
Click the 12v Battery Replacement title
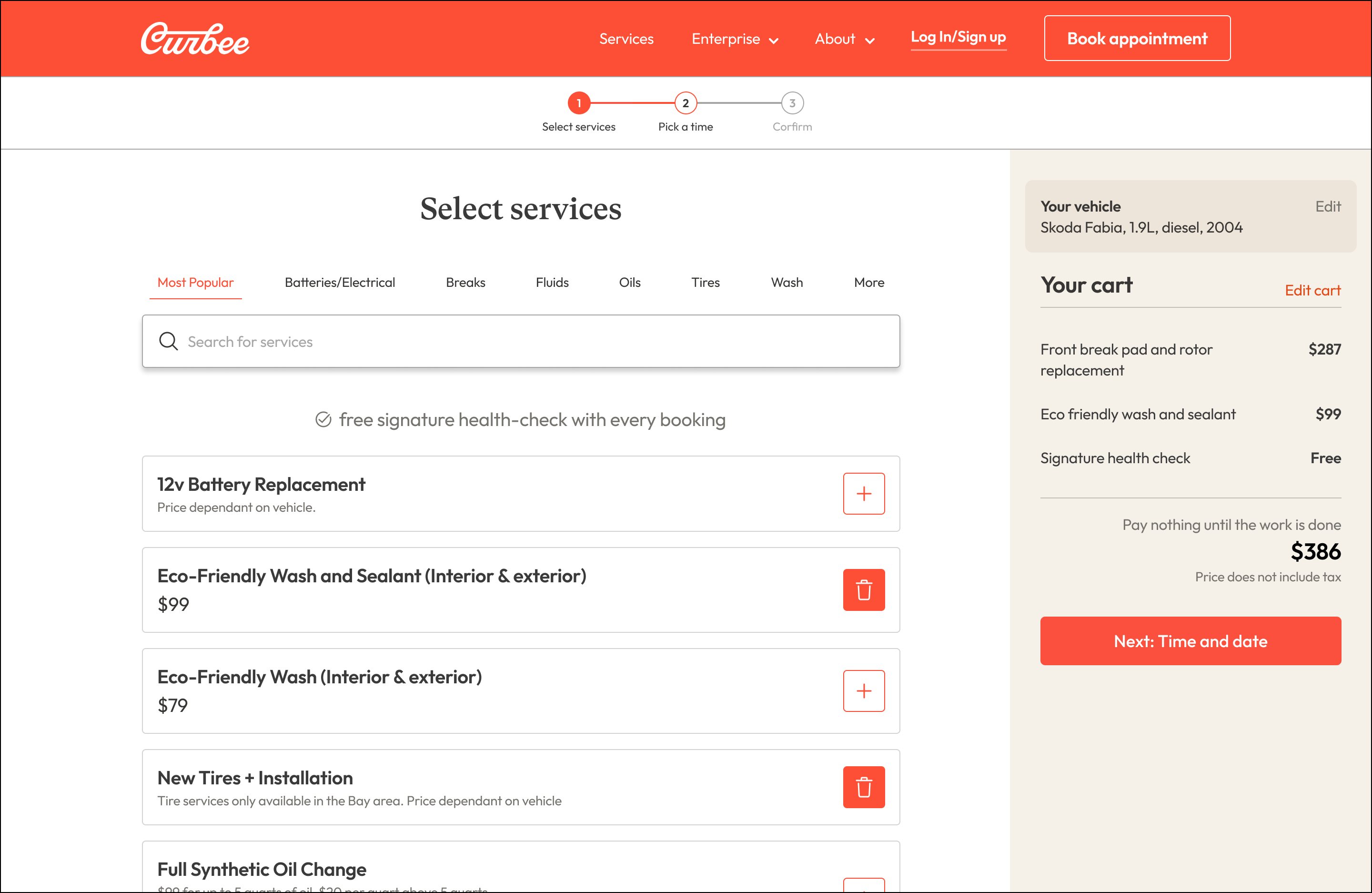click(261, 485)
